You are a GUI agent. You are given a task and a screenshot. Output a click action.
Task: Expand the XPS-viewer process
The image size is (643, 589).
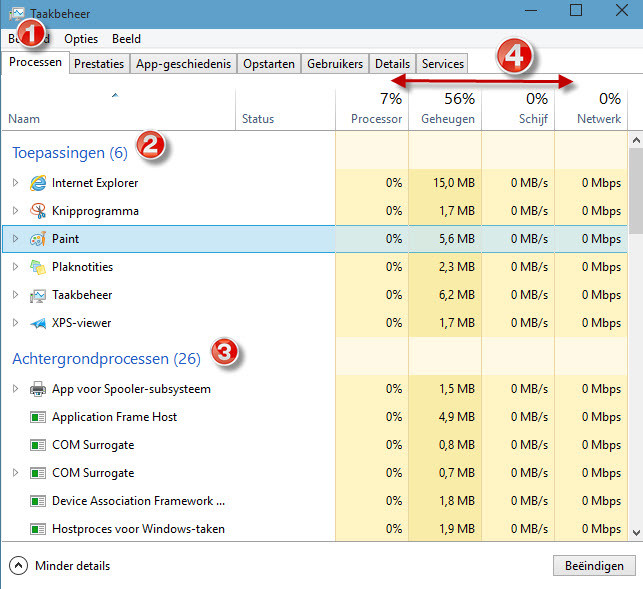15,322
